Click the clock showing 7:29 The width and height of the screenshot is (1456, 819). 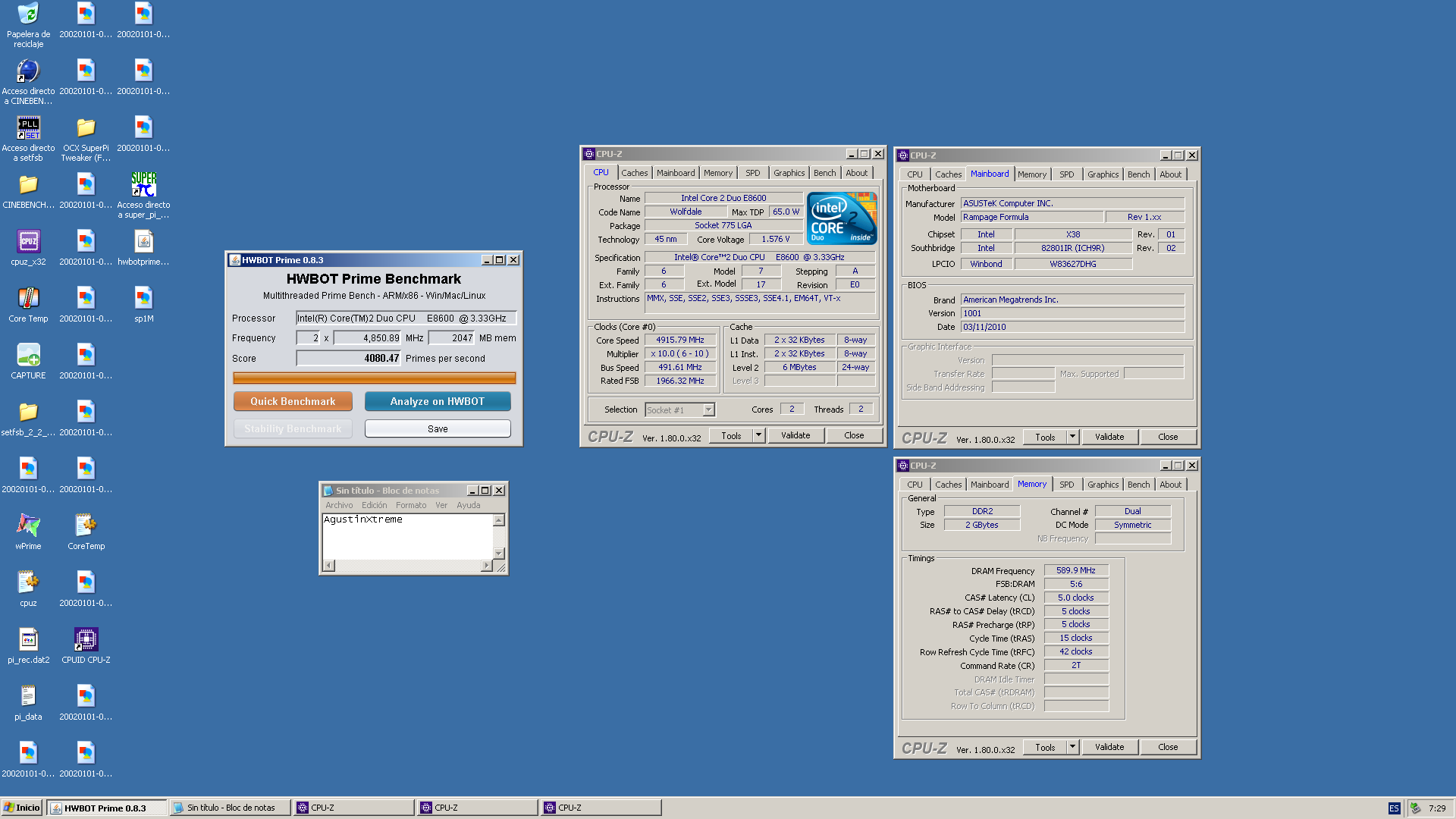click(1437, 808)
